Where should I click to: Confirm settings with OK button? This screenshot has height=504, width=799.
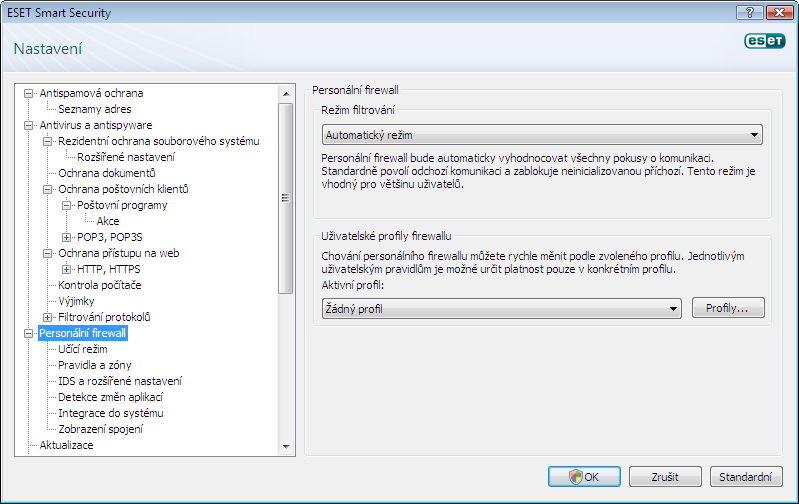[584, 477]
